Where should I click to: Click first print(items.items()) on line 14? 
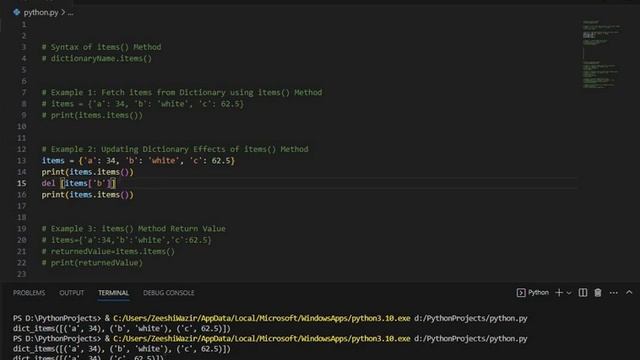click(87, 172)
